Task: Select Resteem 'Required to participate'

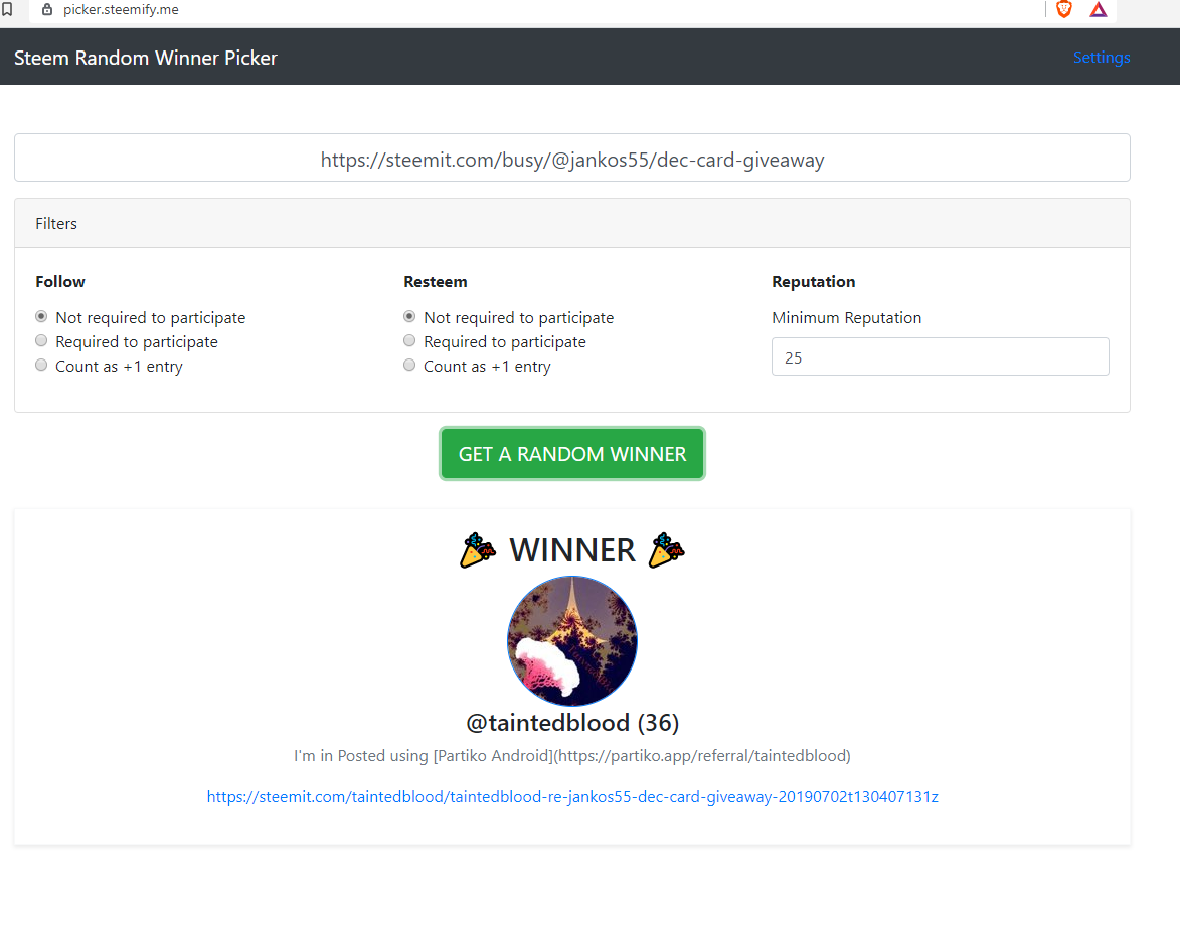Action: pos(409,340)
